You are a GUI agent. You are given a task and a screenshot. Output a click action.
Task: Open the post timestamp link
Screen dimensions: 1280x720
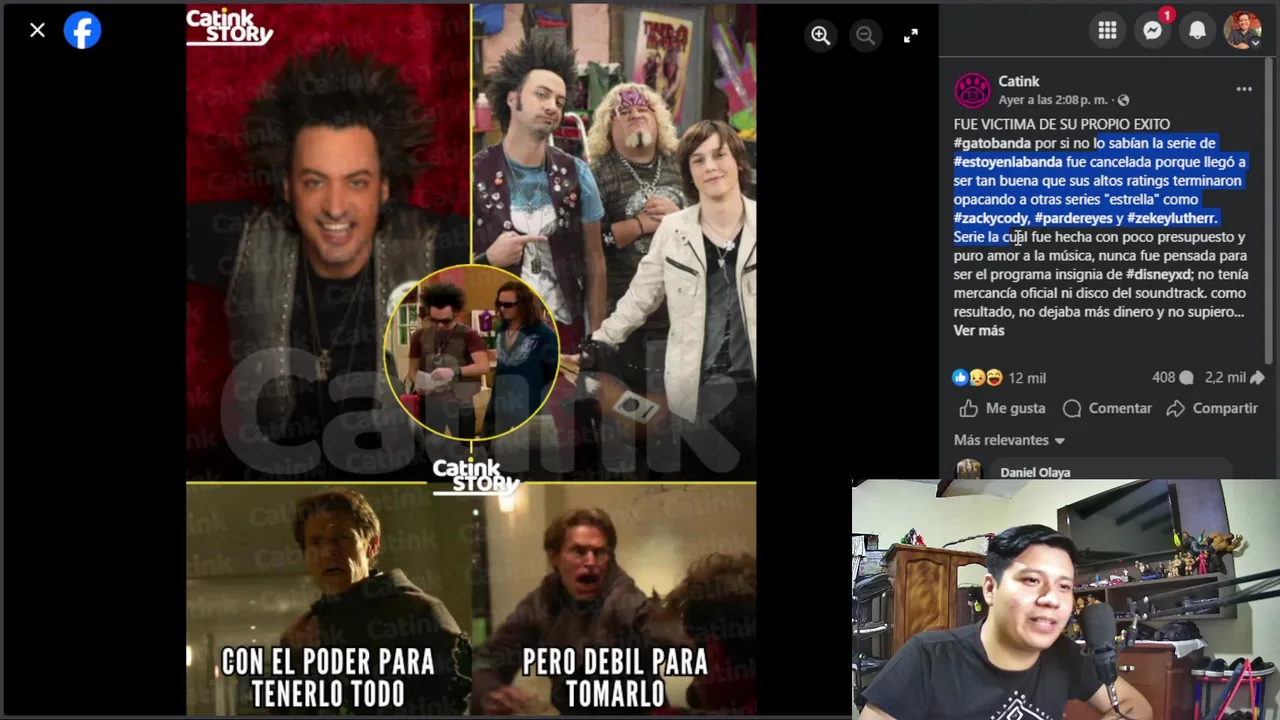tap(1053, 100)
